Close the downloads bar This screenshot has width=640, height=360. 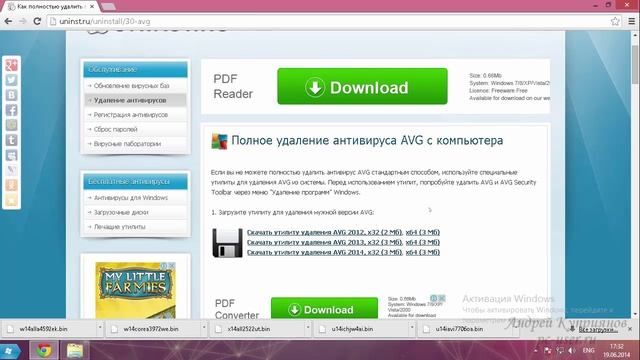pyautogui.click(x=630, y=329)
